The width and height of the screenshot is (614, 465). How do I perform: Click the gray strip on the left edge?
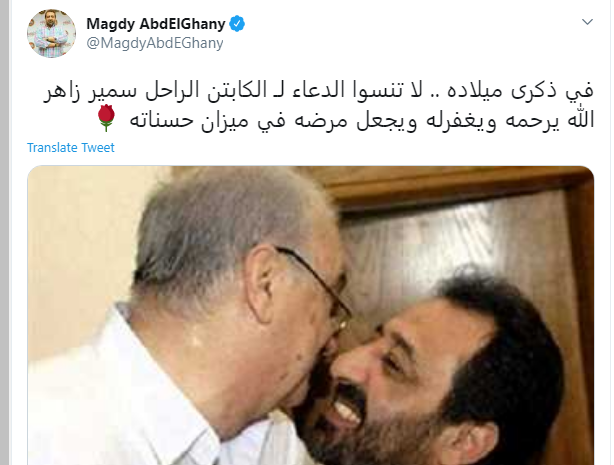click(x=4, y=232)
